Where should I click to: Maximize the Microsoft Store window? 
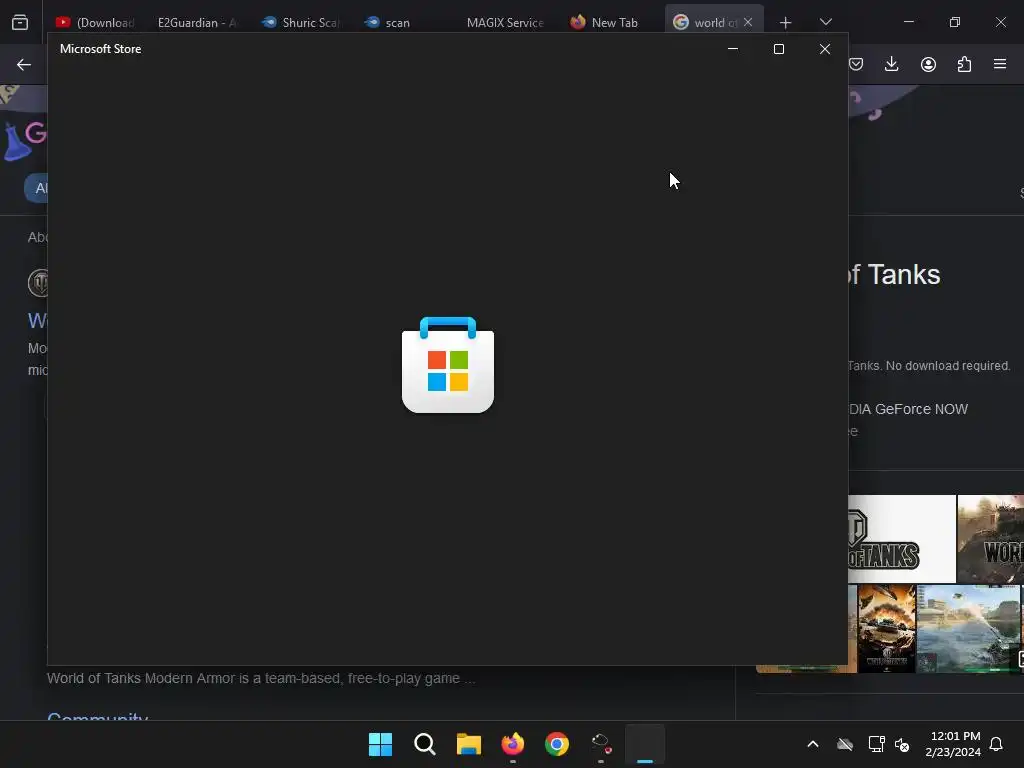(x=778, y=49)
